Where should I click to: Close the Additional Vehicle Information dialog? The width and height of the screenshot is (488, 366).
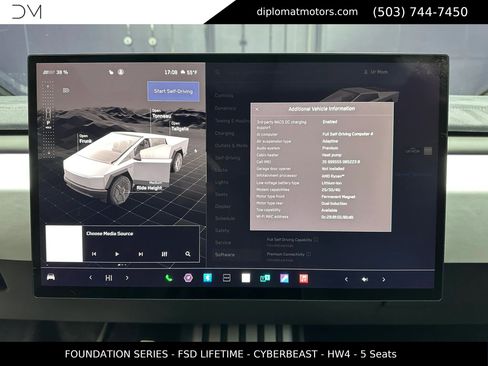click(257, 109)
